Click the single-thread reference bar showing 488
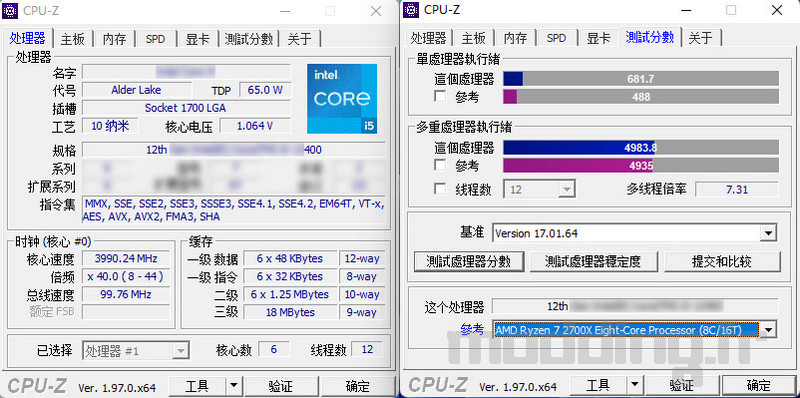Screen dimensions: 800x398 [x=641, y=97]
